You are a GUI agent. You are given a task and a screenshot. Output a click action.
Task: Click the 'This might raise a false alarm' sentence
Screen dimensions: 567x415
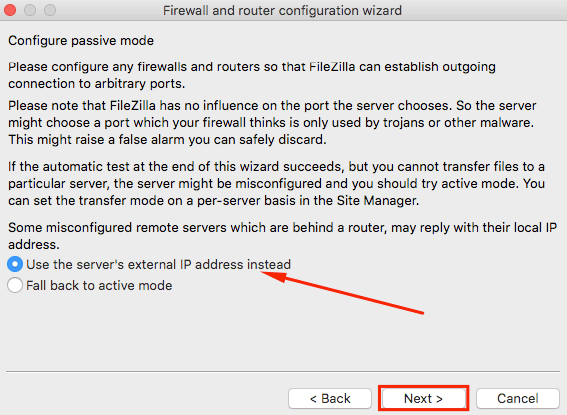pos(167,140)
